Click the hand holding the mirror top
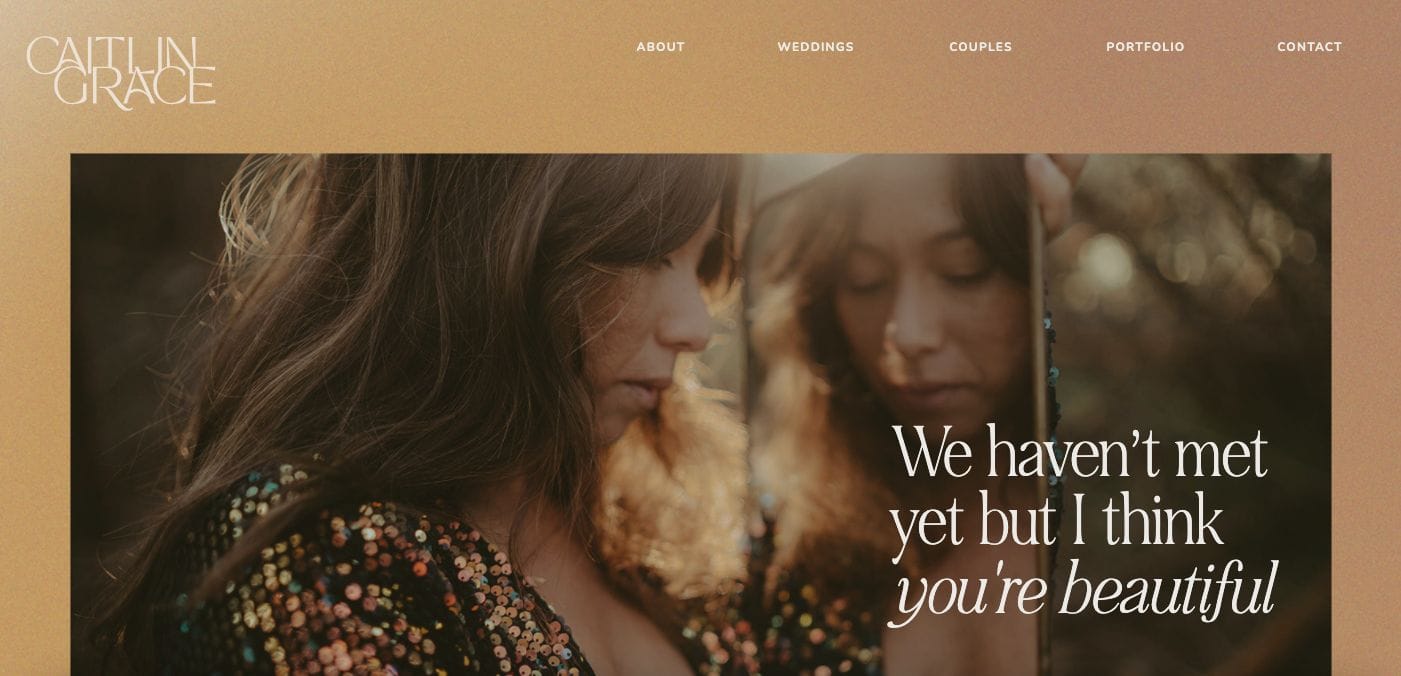This screenshot has width=1401, height=676. click(1055, 190)
